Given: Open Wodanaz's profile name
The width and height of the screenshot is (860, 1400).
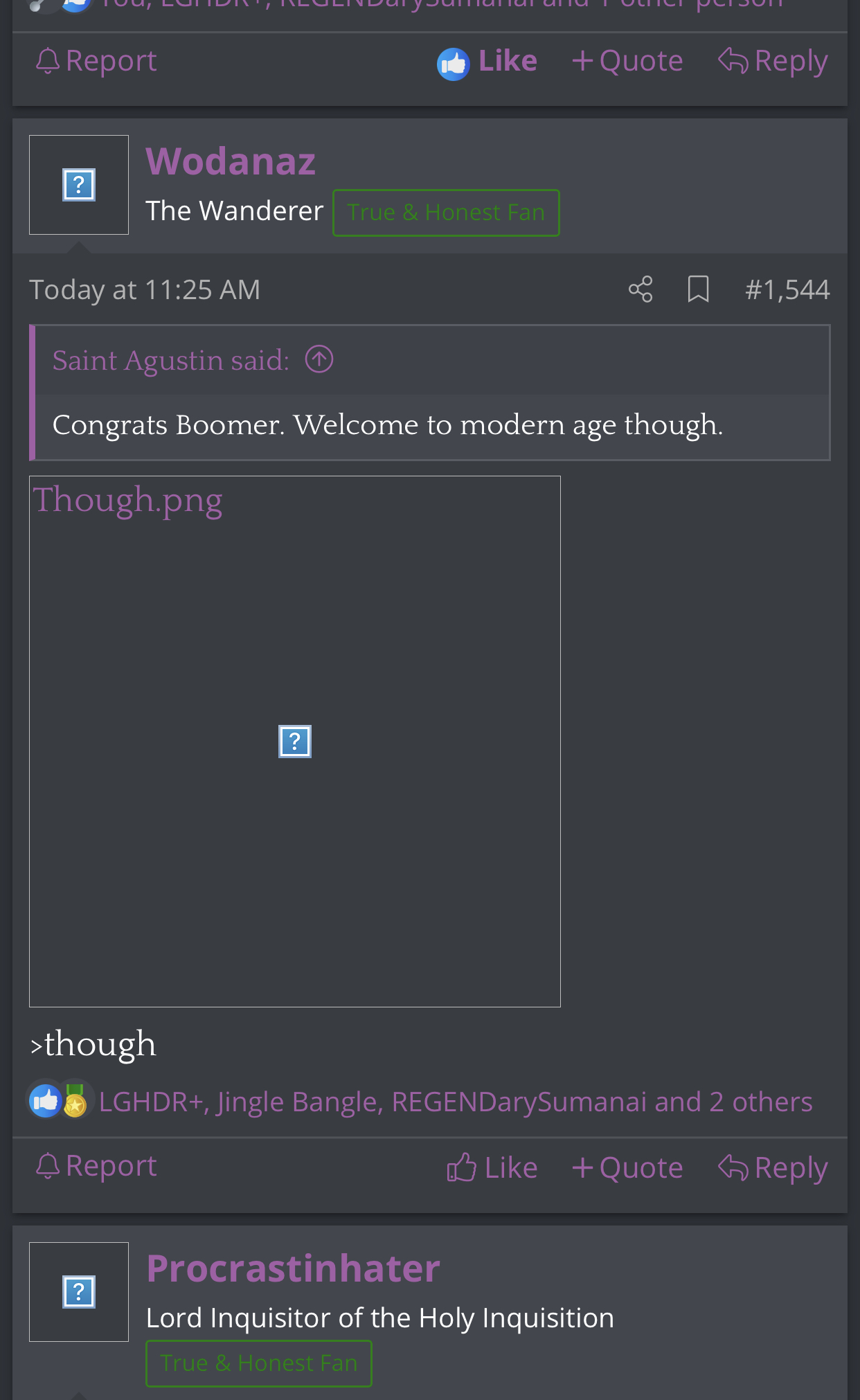Looking at the screenshot, I should coord(231,161).
